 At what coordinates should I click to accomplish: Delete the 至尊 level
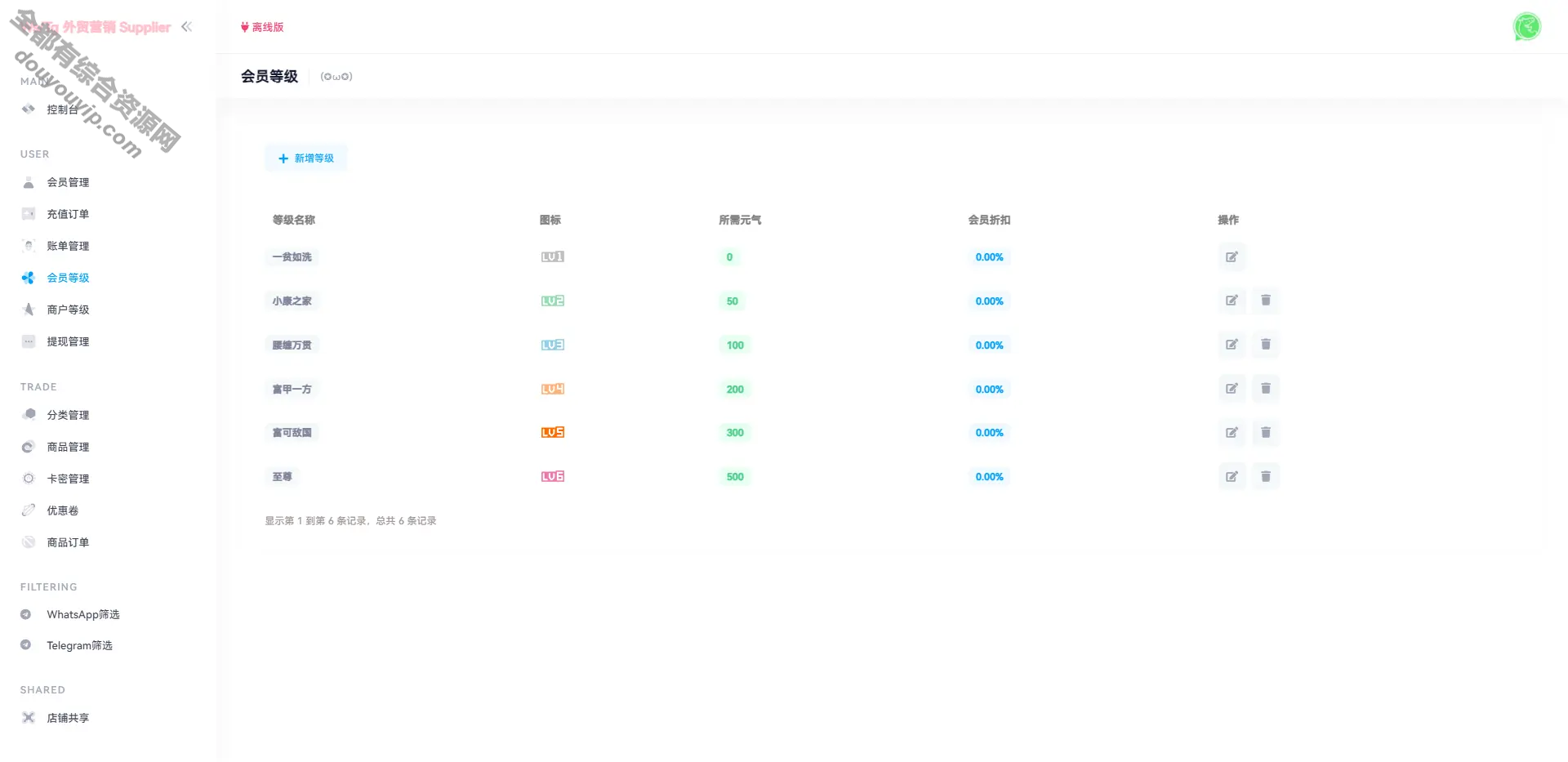pyautogui.click(x=1266, y=477)
